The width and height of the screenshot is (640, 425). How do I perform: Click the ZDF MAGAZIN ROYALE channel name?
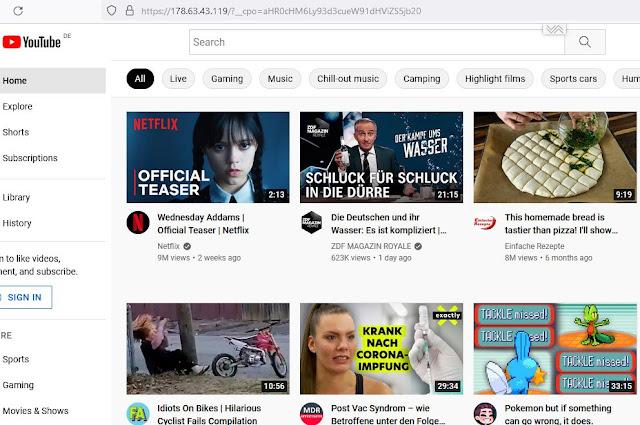[x=371, y=246]
